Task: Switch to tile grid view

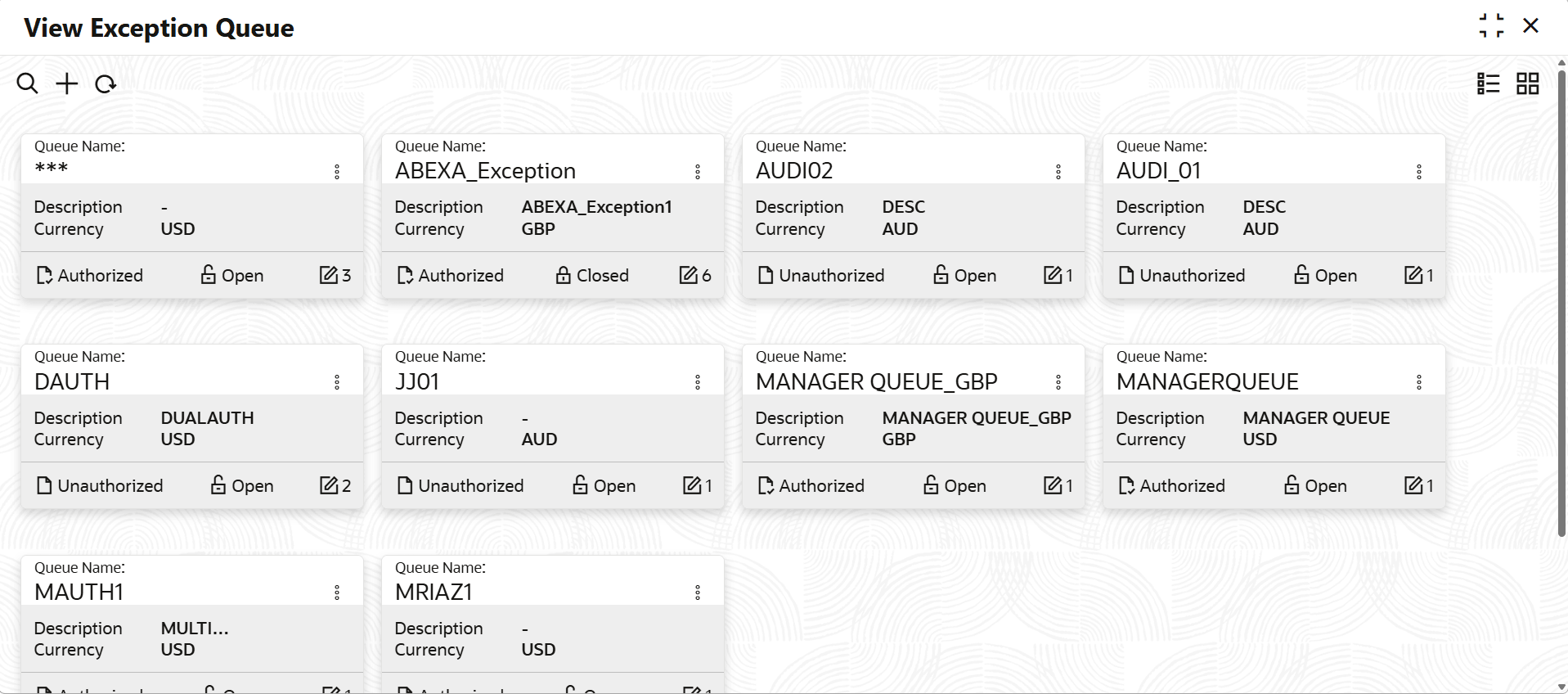Action: 1527,83
